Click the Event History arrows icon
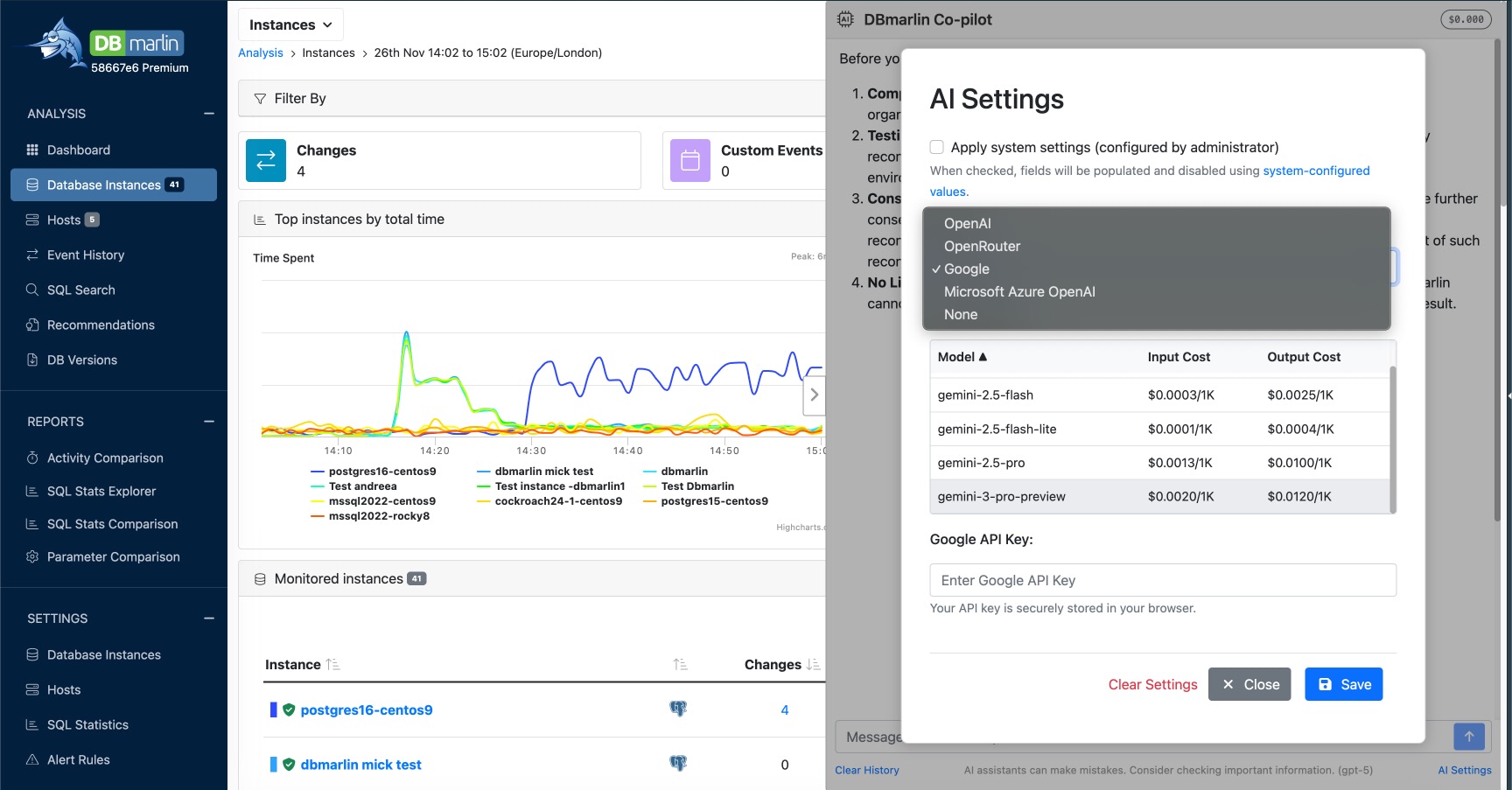Viewport: 1512px width, 790px height. [x=32, y=255]
